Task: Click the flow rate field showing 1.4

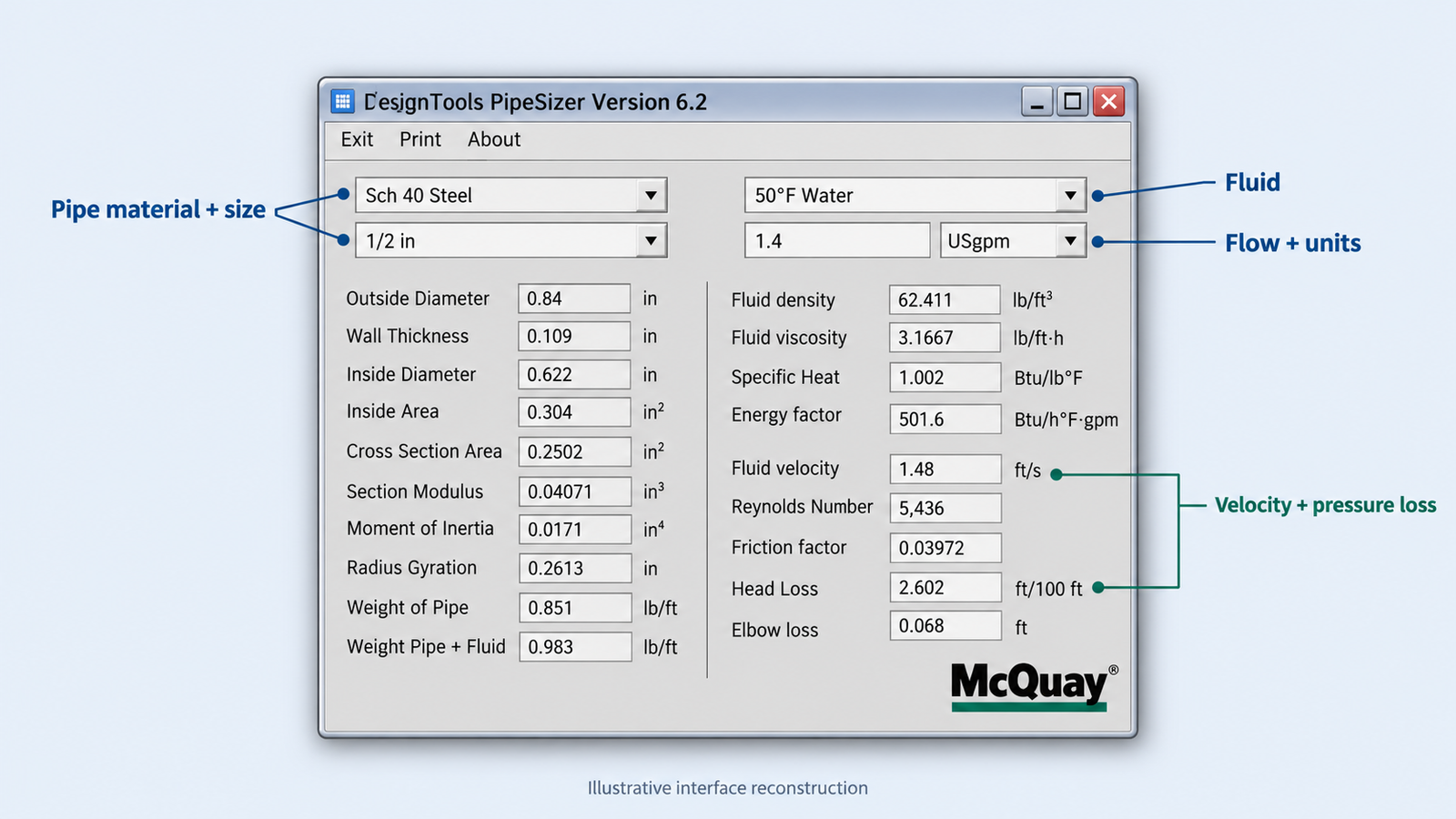Action: (837, 241)
